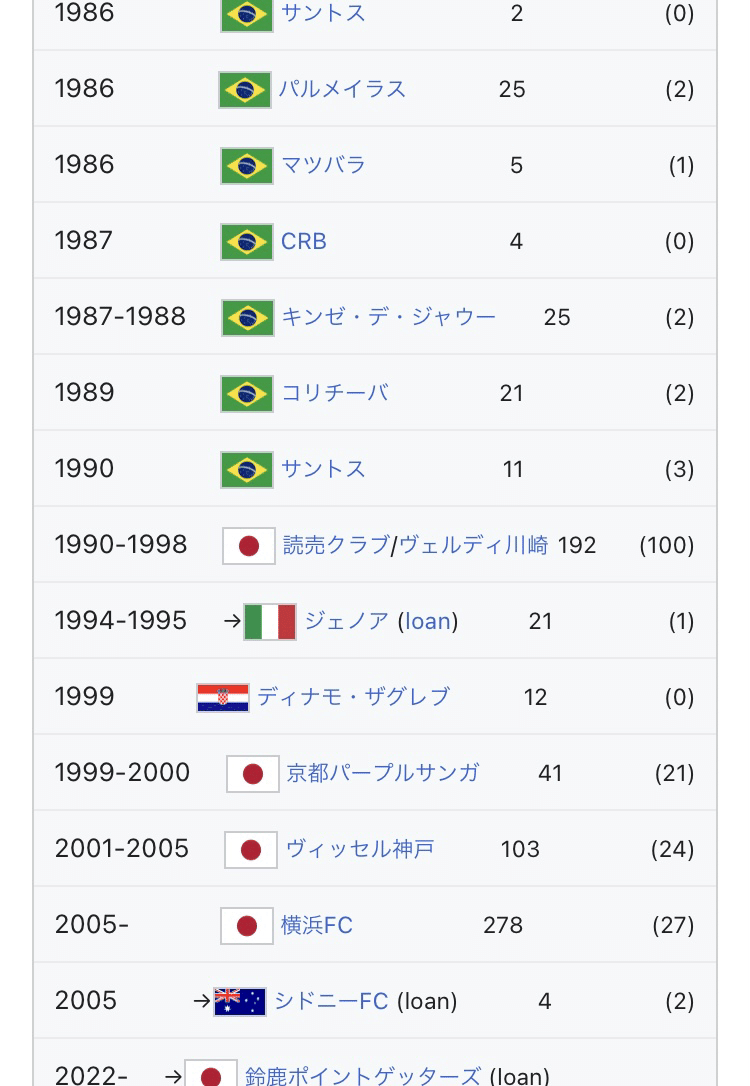This screenshot has width=750, height=1086.
Task: Open the マツバラ club link
Action: [323, 165]
